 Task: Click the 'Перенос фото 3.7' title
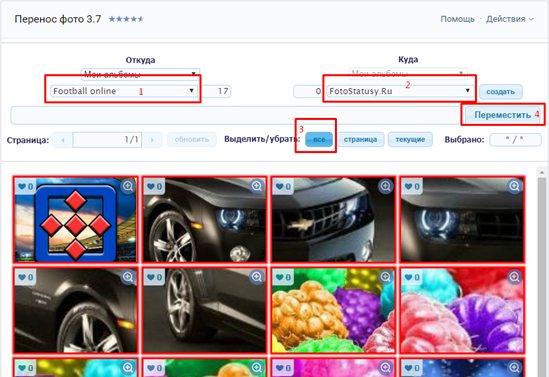tap(58, 19)
